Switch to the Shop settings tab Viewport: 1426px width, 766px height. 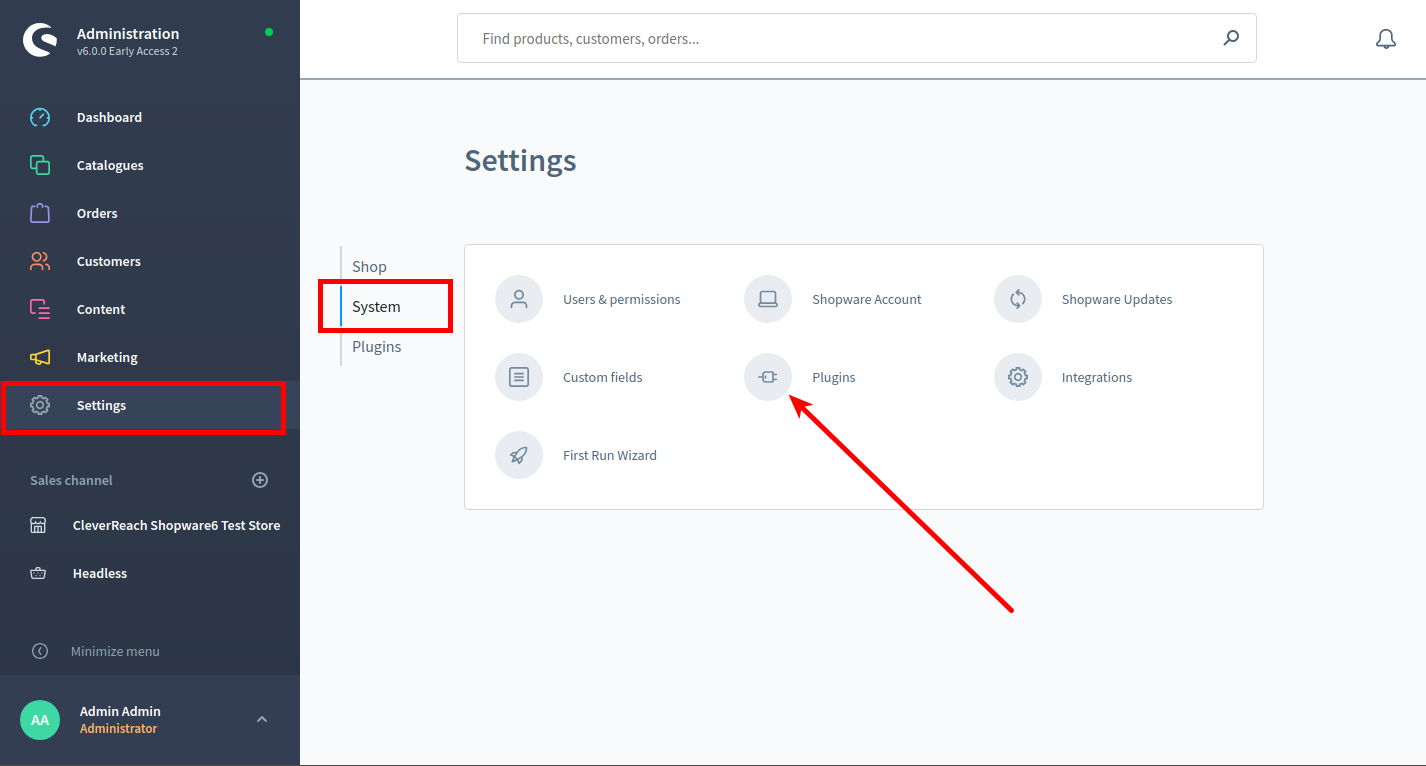coord(369,267)
